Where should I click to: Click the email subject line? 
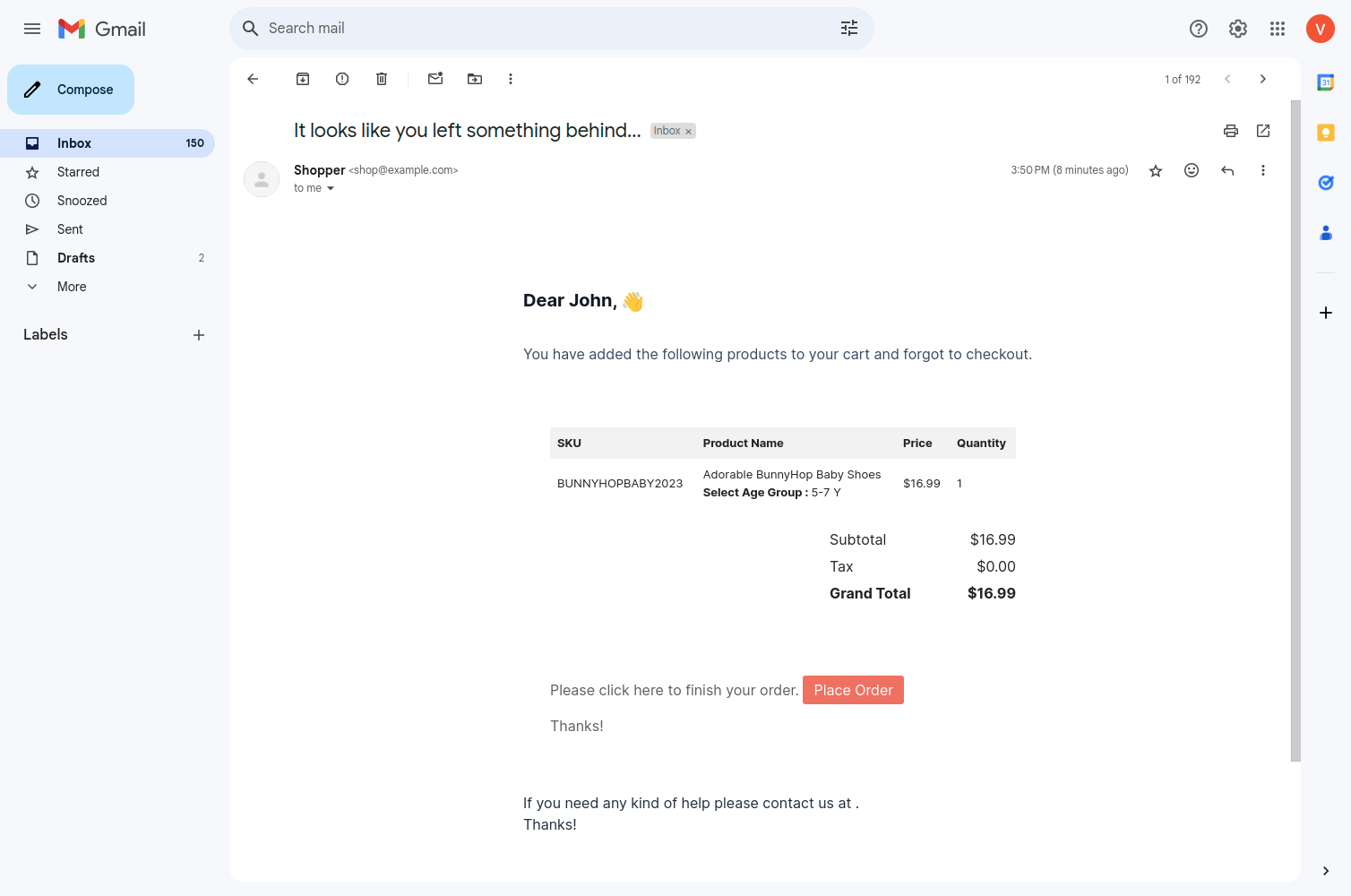[x=468, y=131]
